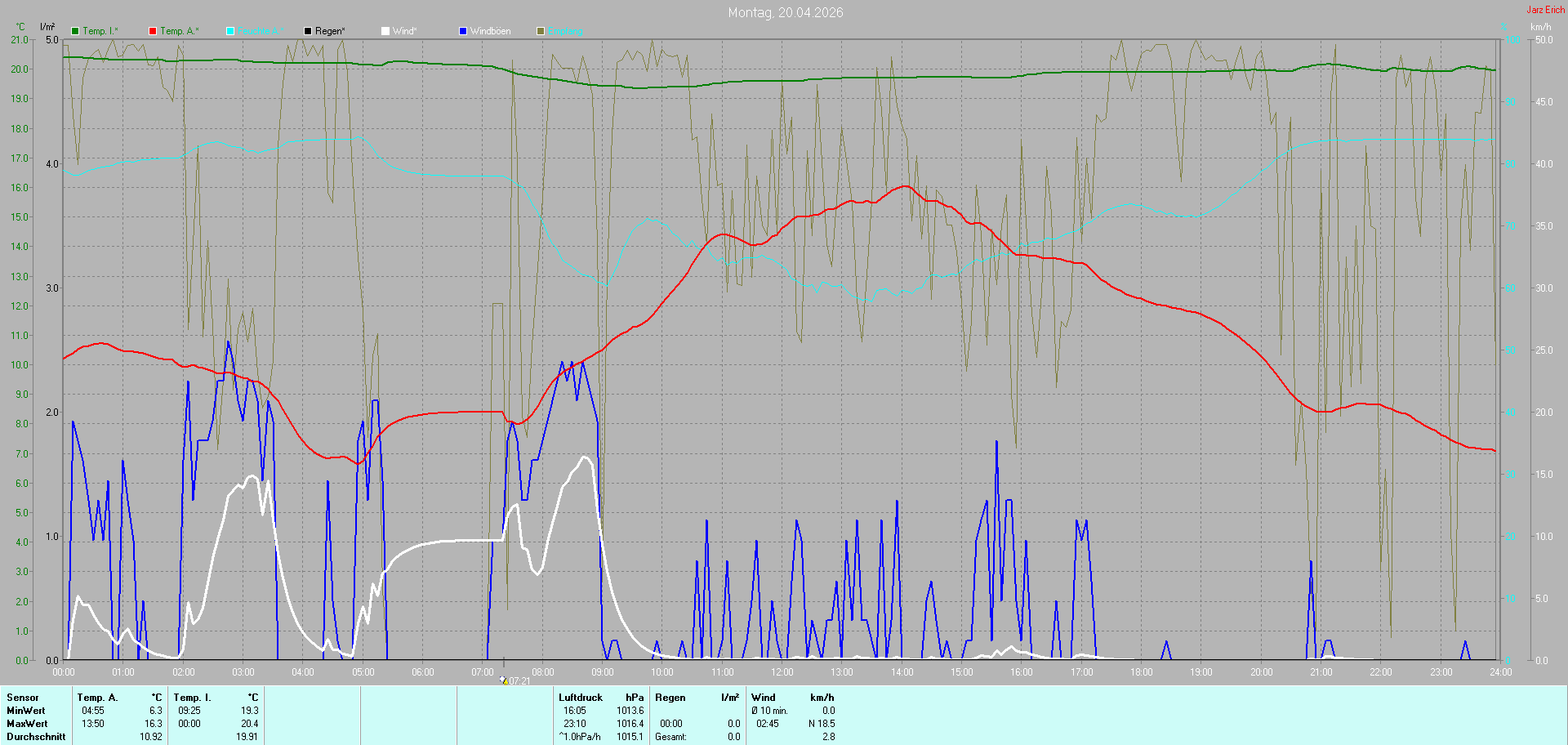Click the '24:00' time axis label
This screenshot has width=1568, height=745.
pos(1501,672)
